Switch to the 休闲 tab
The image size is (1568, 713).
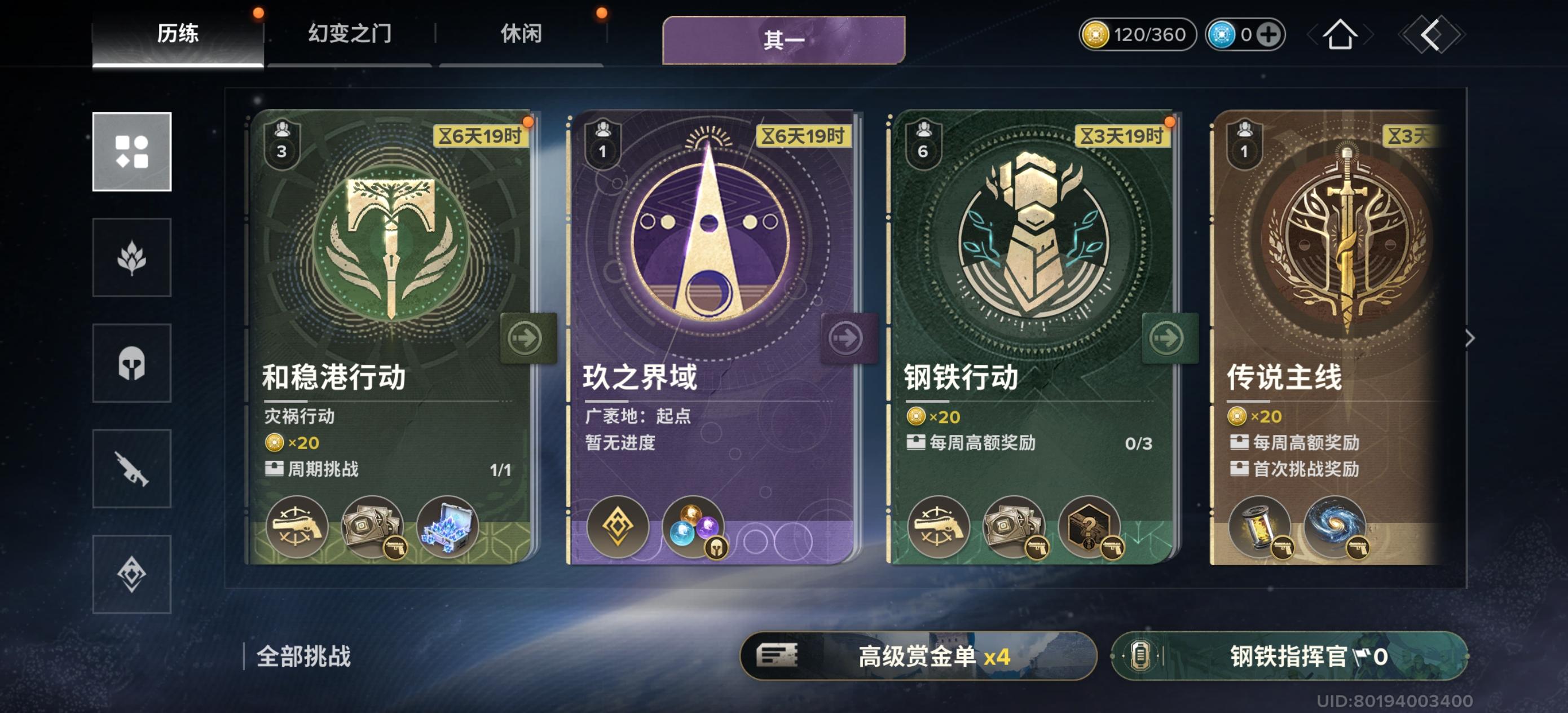[521, 33]
